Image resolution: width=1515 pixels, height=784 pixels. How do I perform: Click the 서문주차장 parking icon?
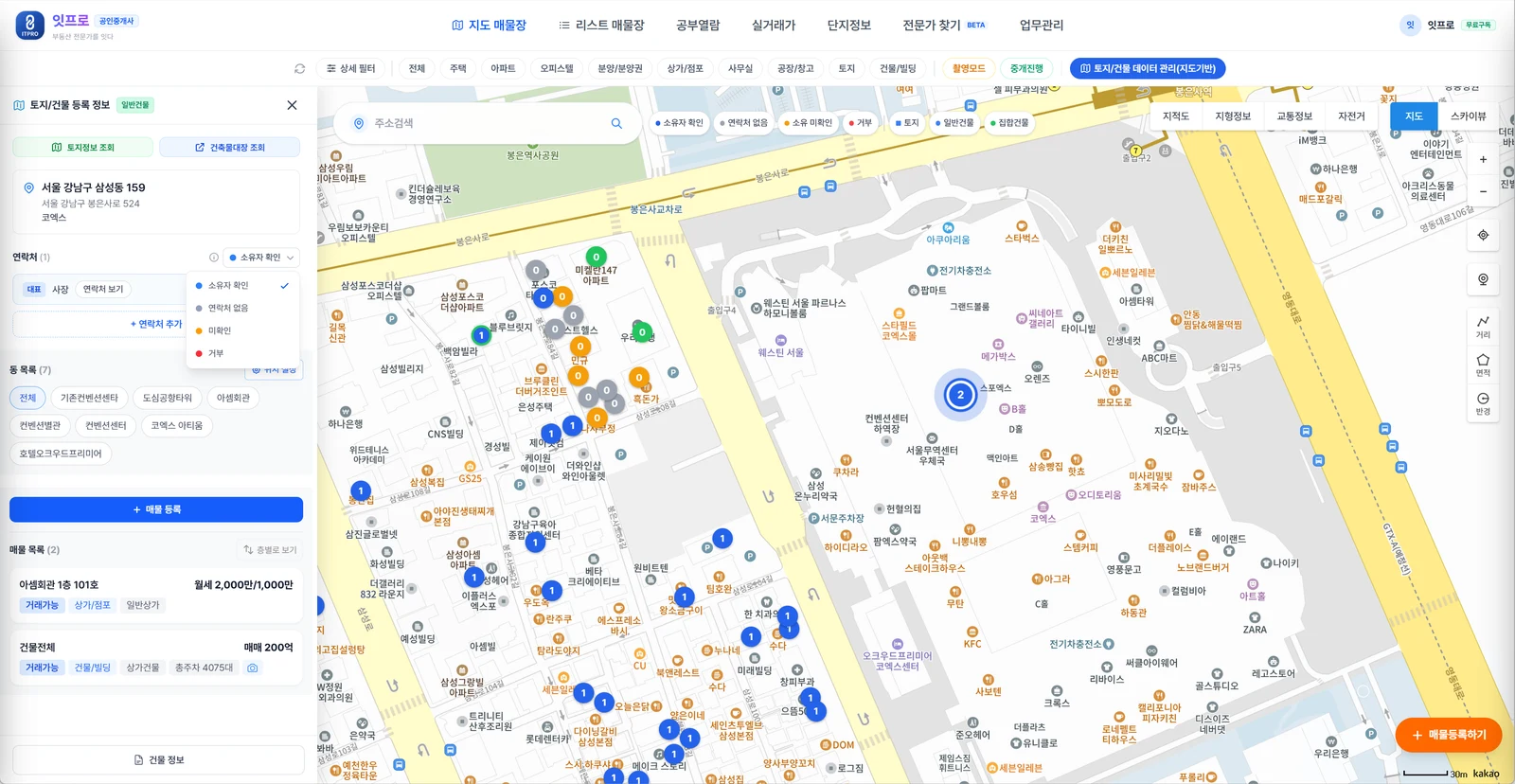813,518
